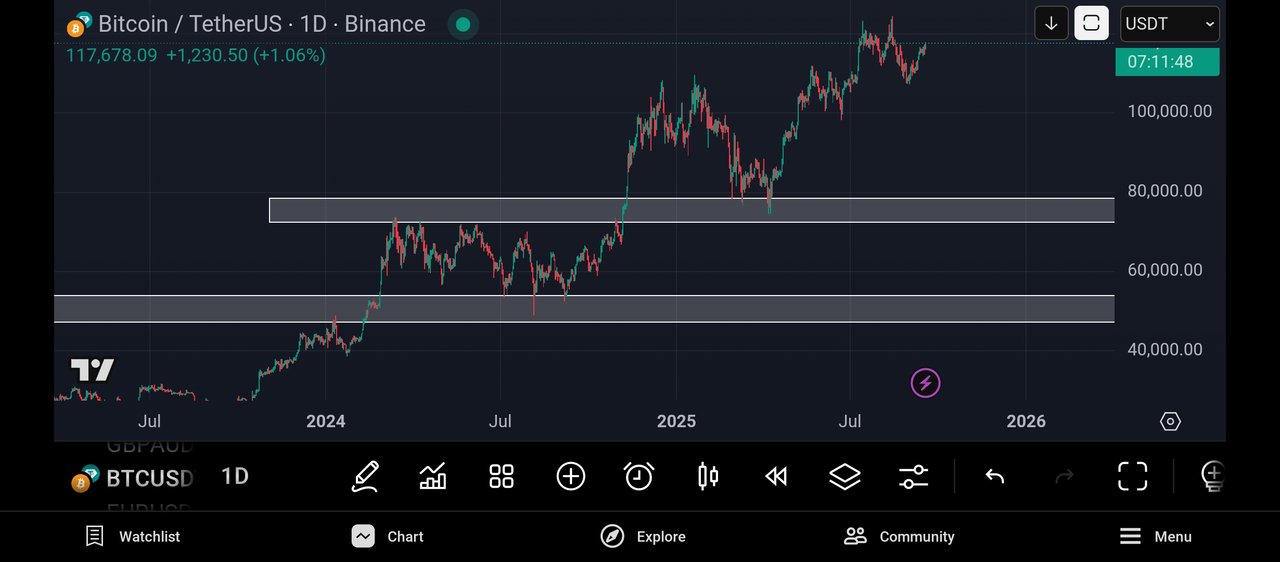Click the 2024 time axis label

point(326,421)
